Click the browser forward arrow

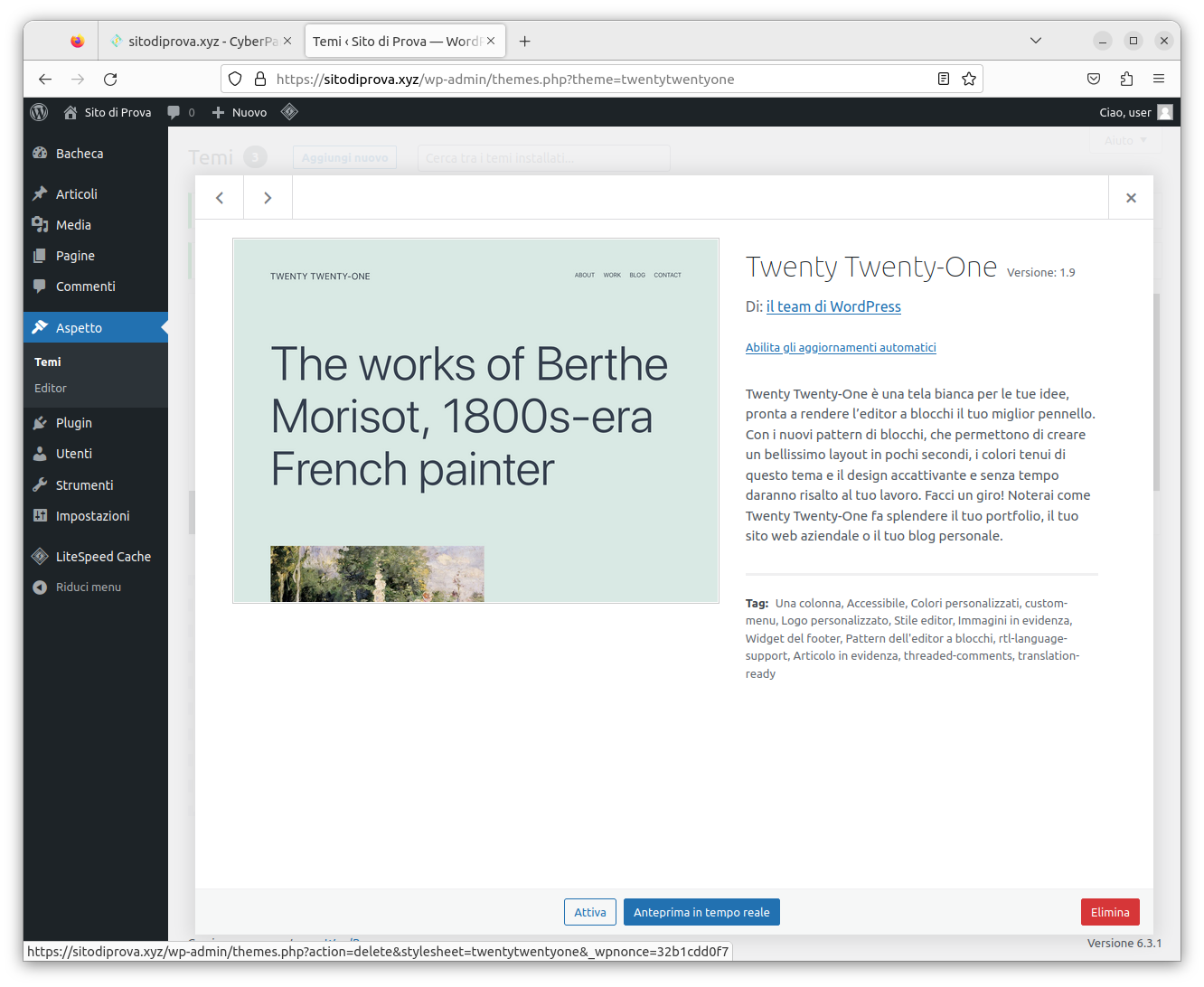point(78,80)
